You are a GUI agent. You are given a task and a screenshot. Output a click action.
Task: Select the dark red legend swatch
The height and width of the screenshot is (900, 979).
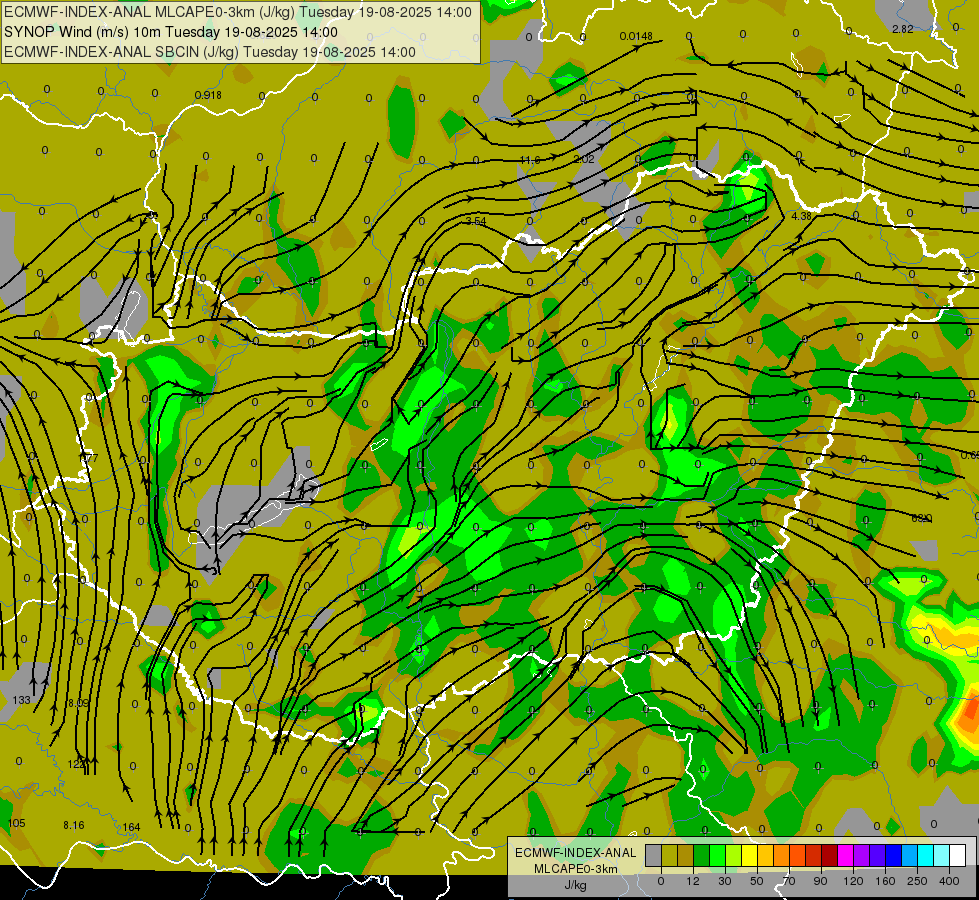829,855
